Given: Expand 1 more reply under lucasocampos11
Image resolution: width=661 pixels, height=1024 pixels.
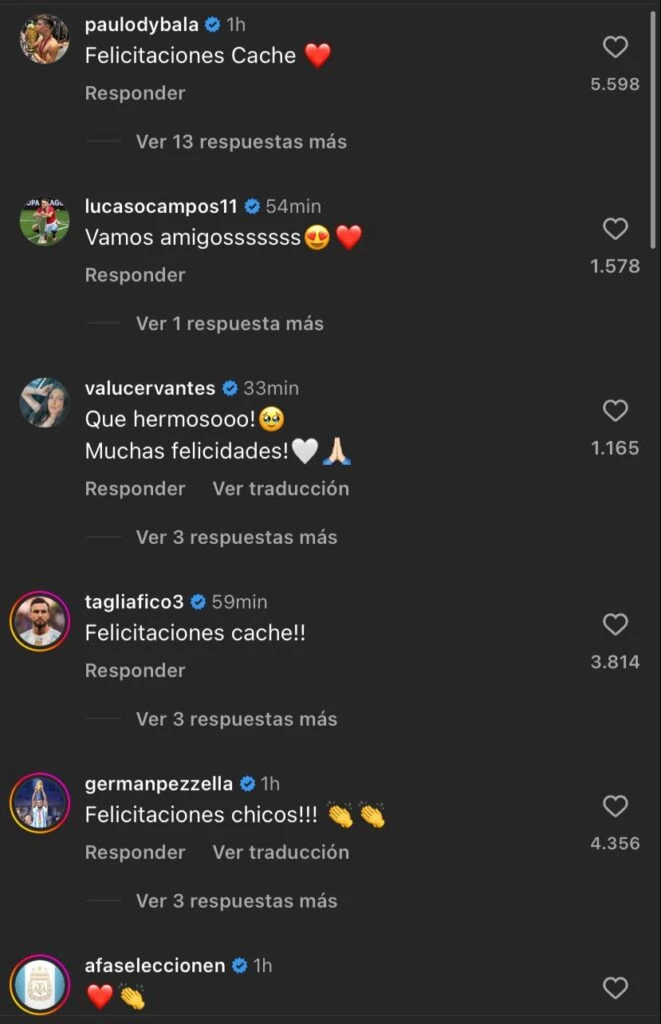Looking at the screenshot, I should 229,324.
